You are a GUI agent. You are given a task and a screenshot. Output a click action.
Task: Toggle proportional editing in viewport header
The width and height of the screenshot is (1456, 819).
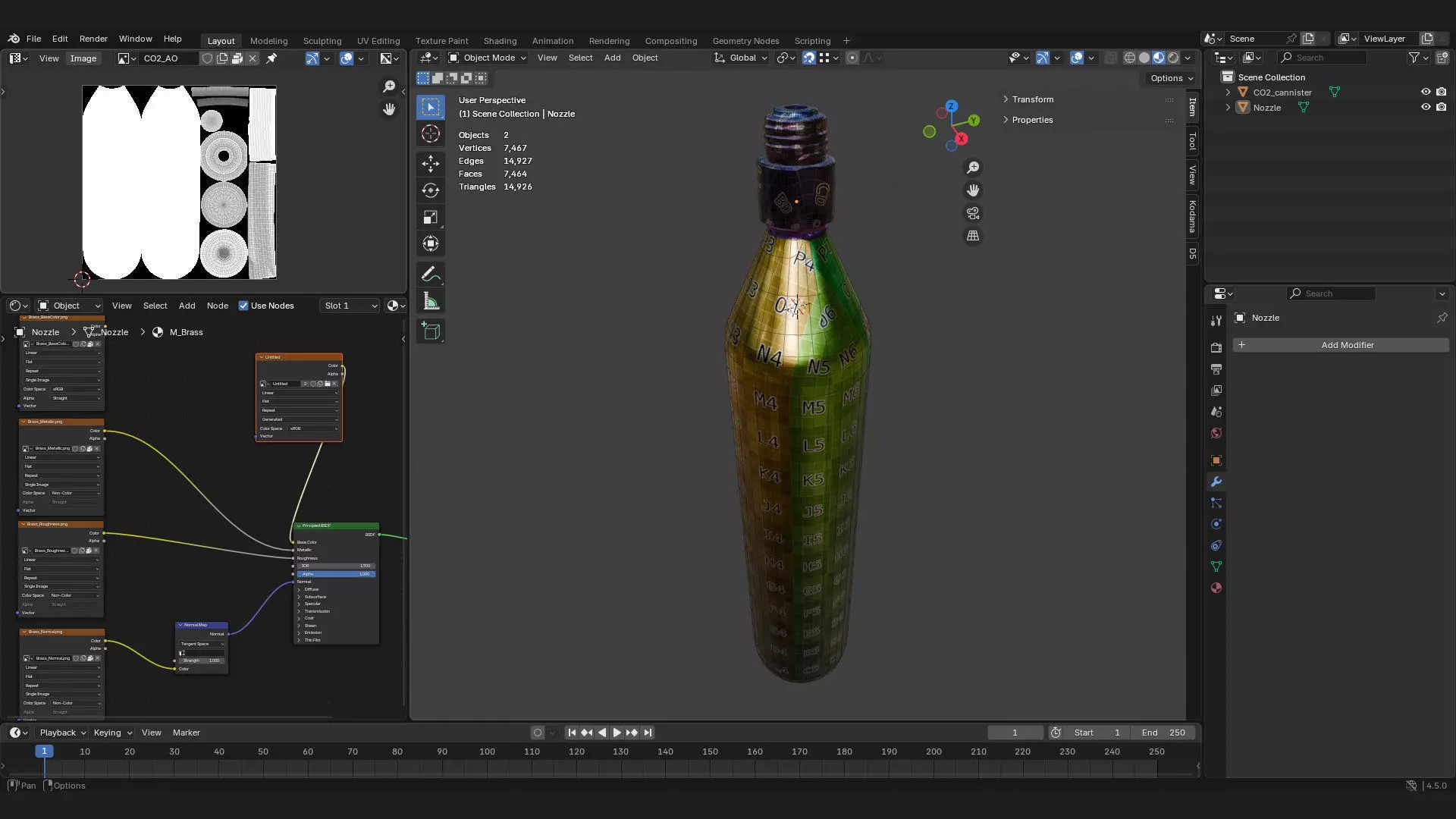click(x=852, y=58)
